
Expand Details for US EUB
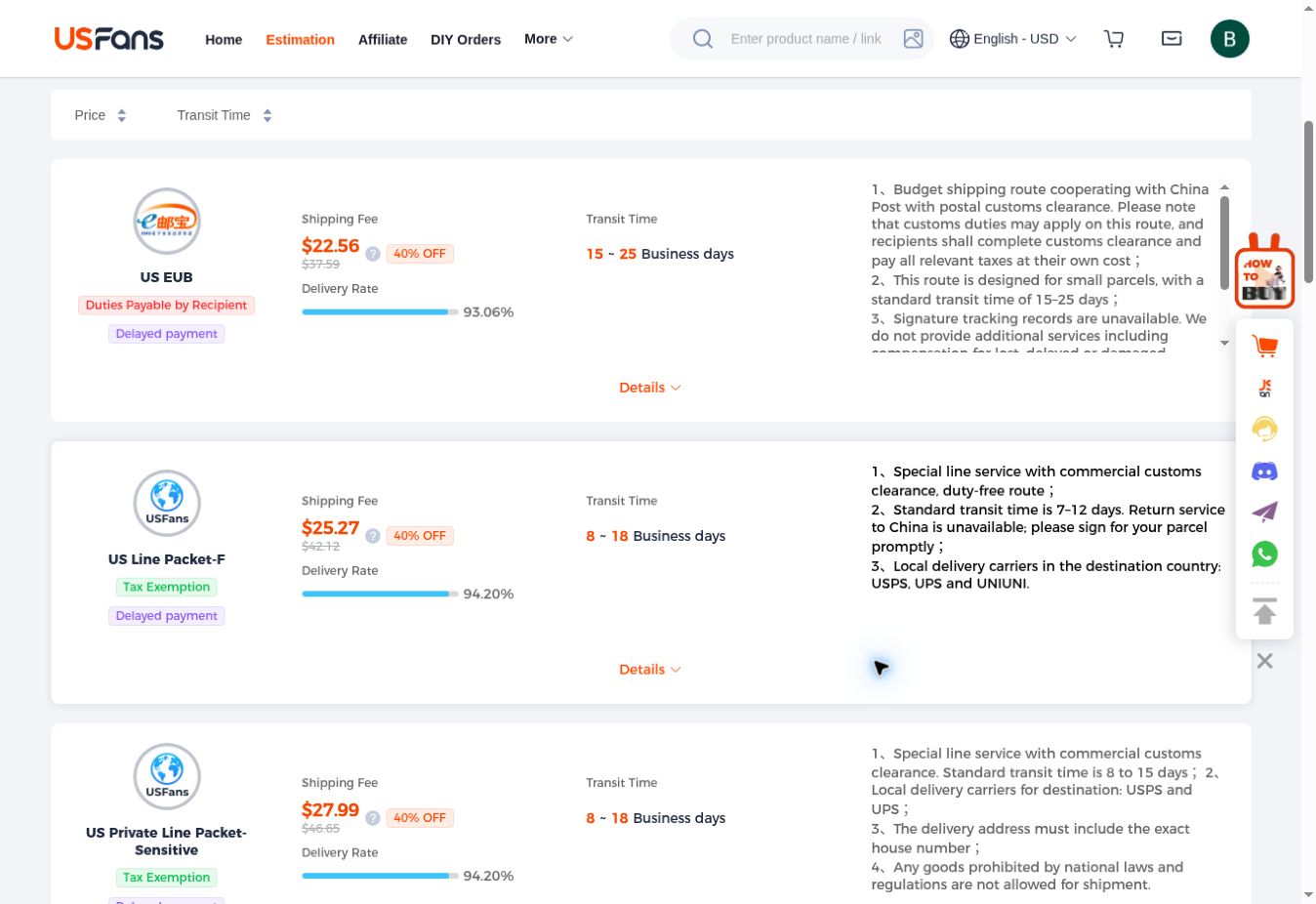[650, 388]
